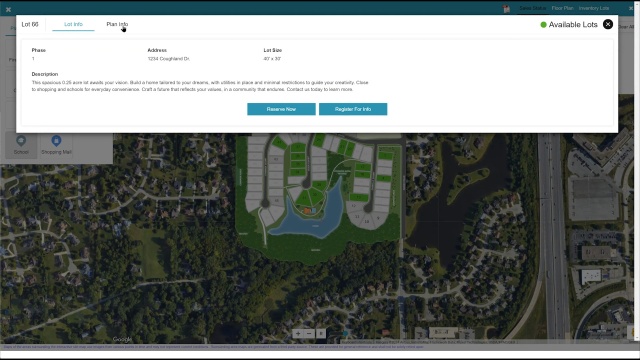
Task: Zoom out the map with minus icon
Action: (309, 333)
